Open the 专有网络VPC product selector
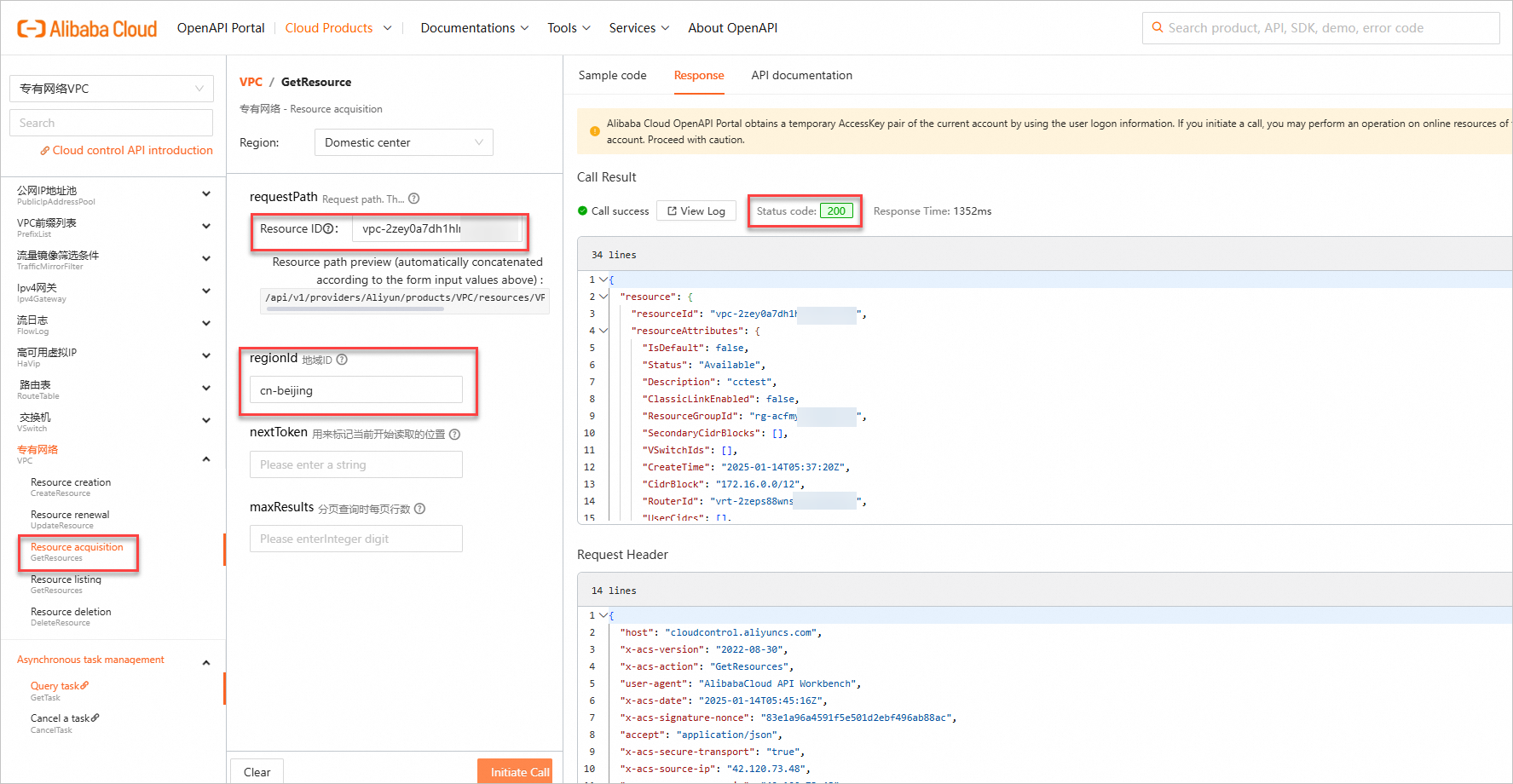 111,89
